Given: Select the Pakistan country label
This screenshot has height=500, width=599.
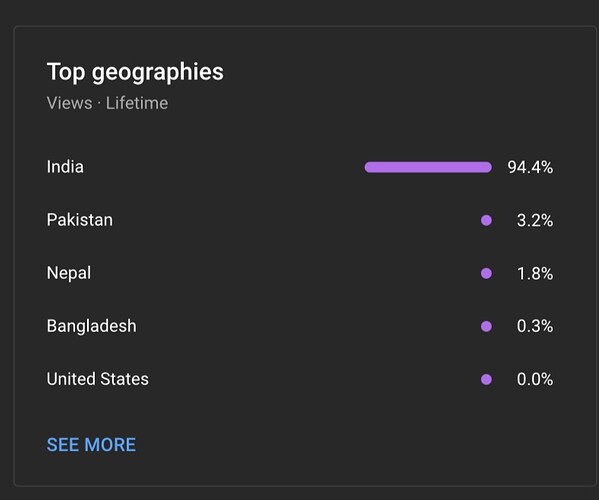Looking at the screenshot, I should [79, 220].
